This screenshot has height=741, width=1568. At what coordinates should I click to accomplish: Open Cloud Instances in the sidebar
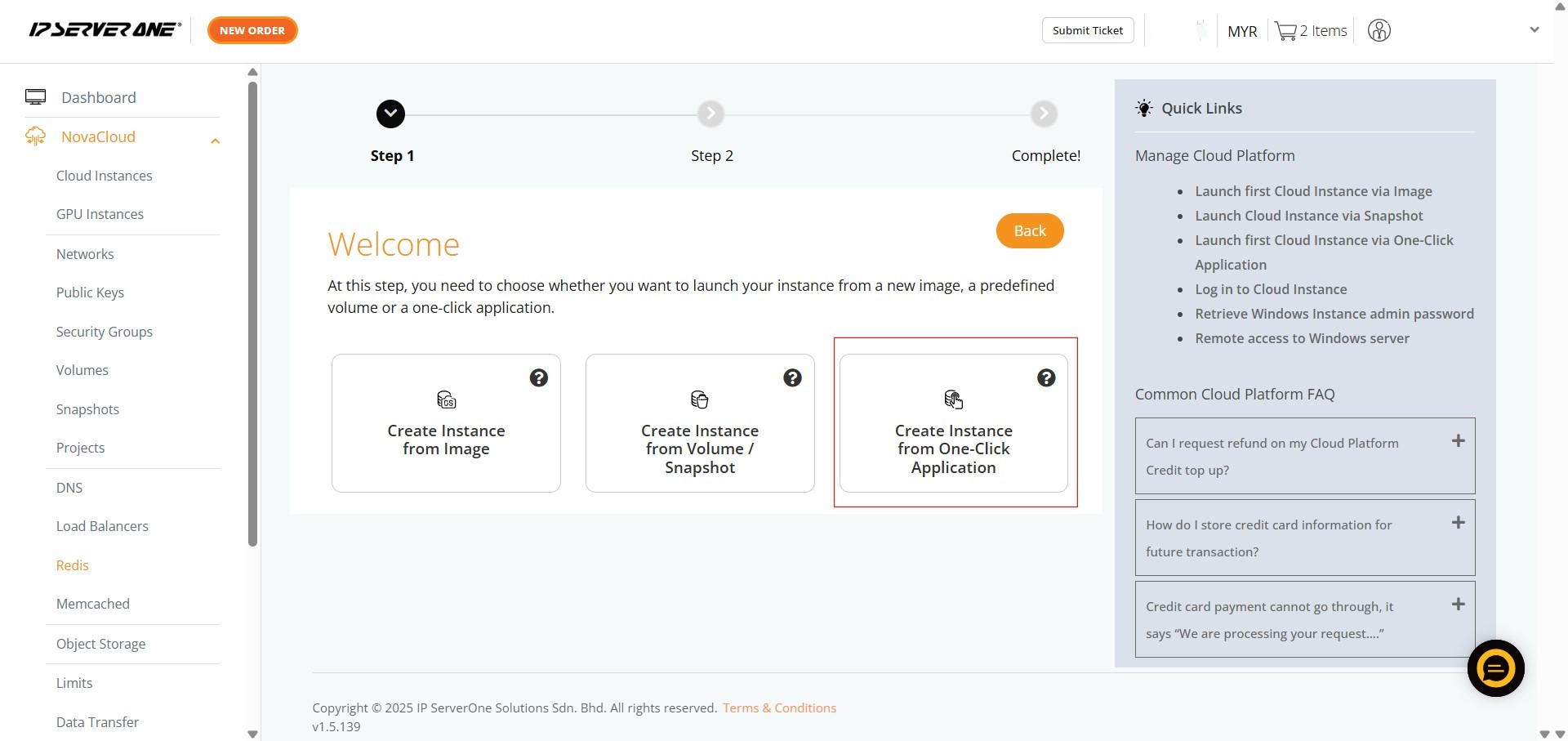(104, 176)
